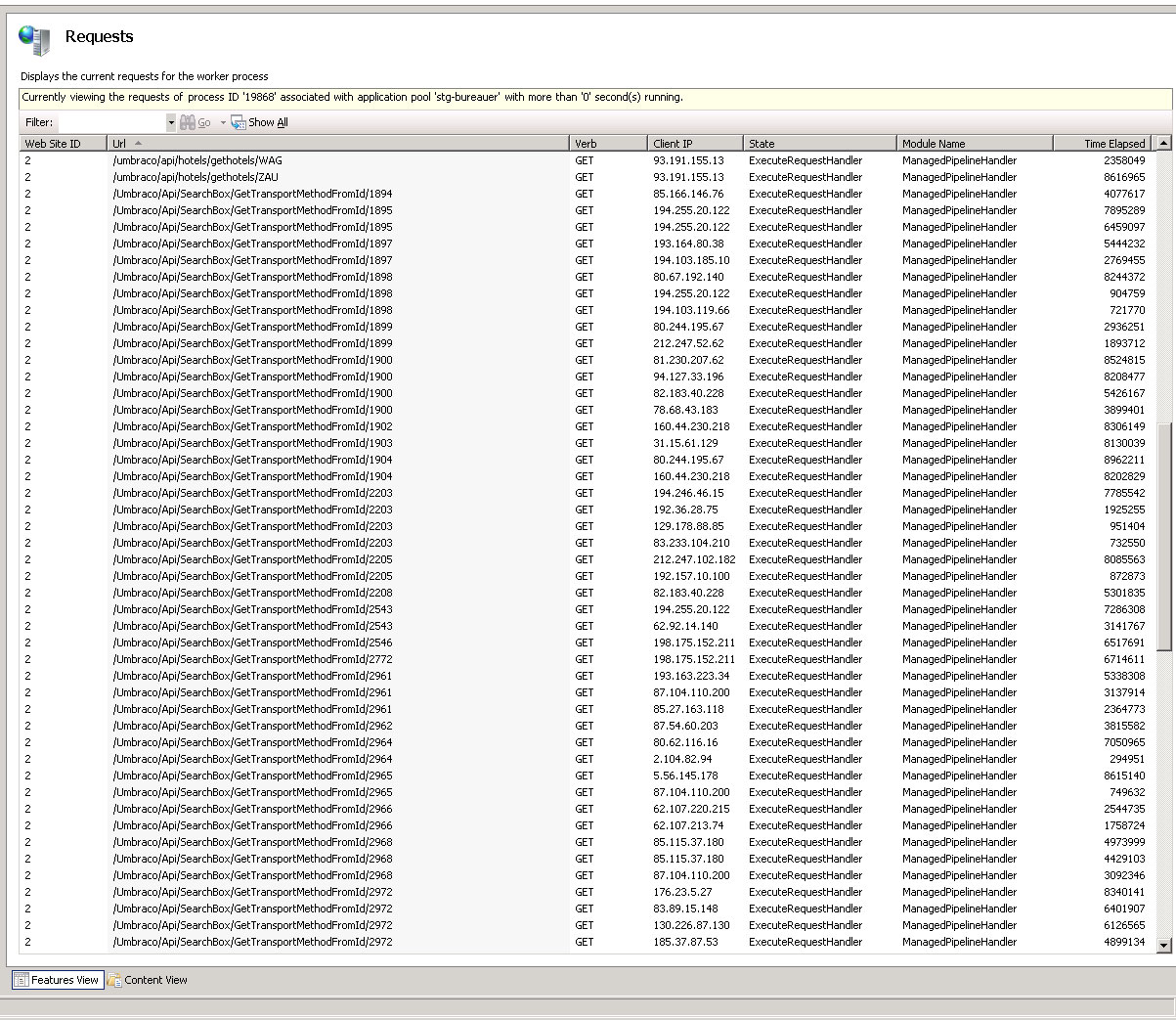Select the GetTransportMethodFromId/2772 request URL
This screenshot has height=1020, width=1176.
click(252, 659)
